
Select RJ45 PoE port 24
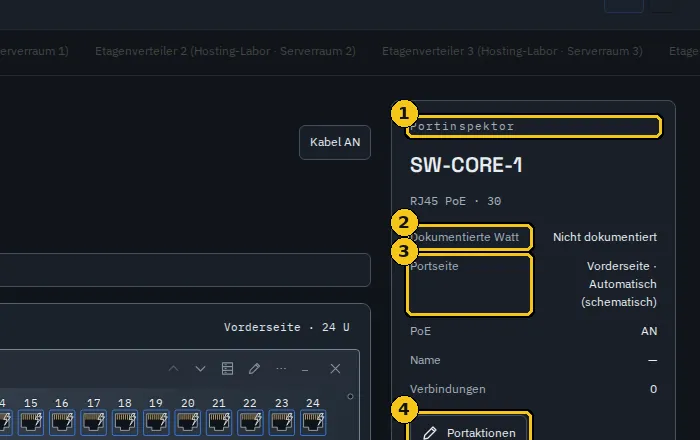(x=313, y=422)
